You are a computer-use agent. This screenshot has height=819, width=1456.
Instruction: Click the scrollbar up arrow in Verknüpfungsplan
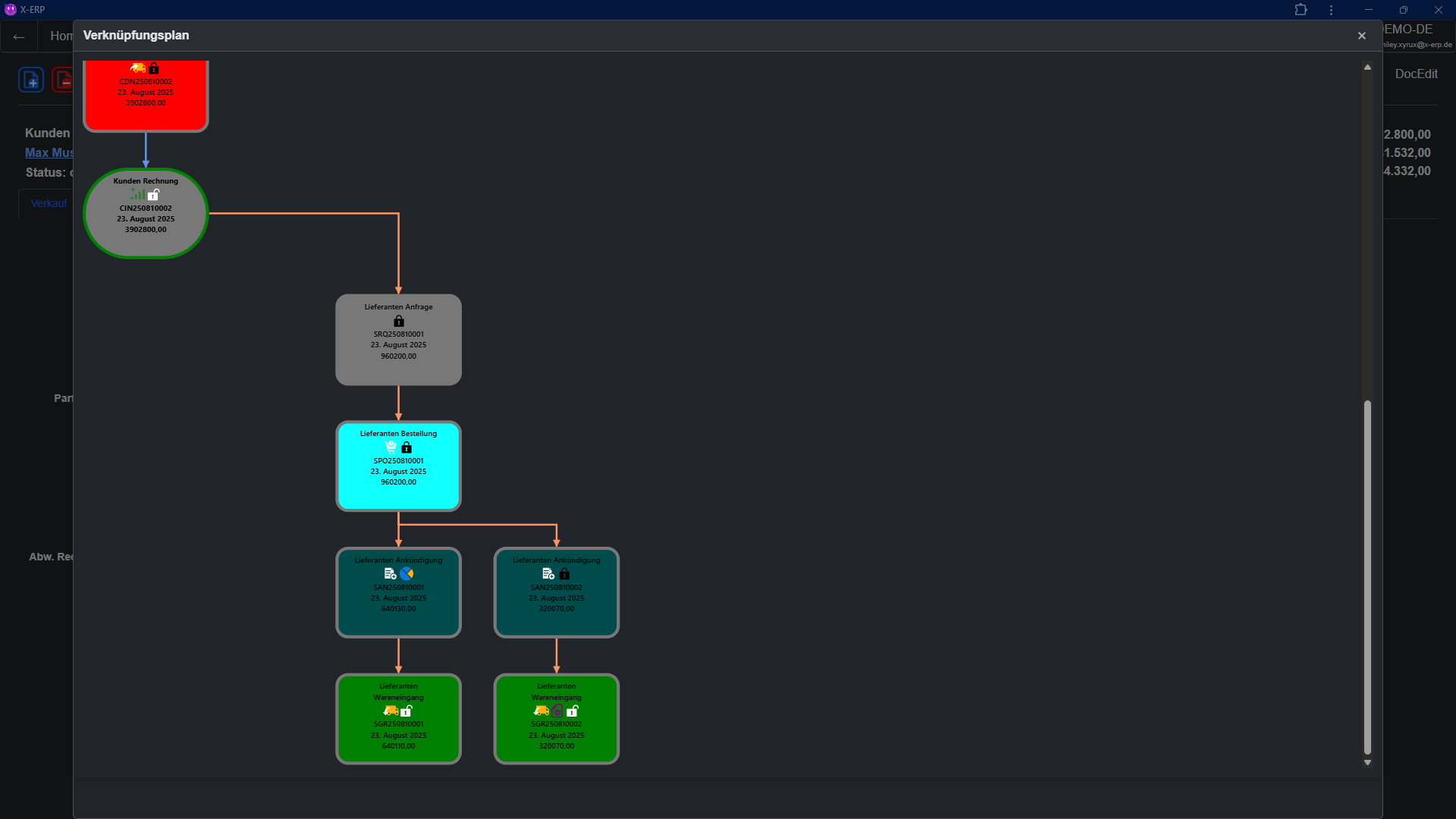point(1367,67)
